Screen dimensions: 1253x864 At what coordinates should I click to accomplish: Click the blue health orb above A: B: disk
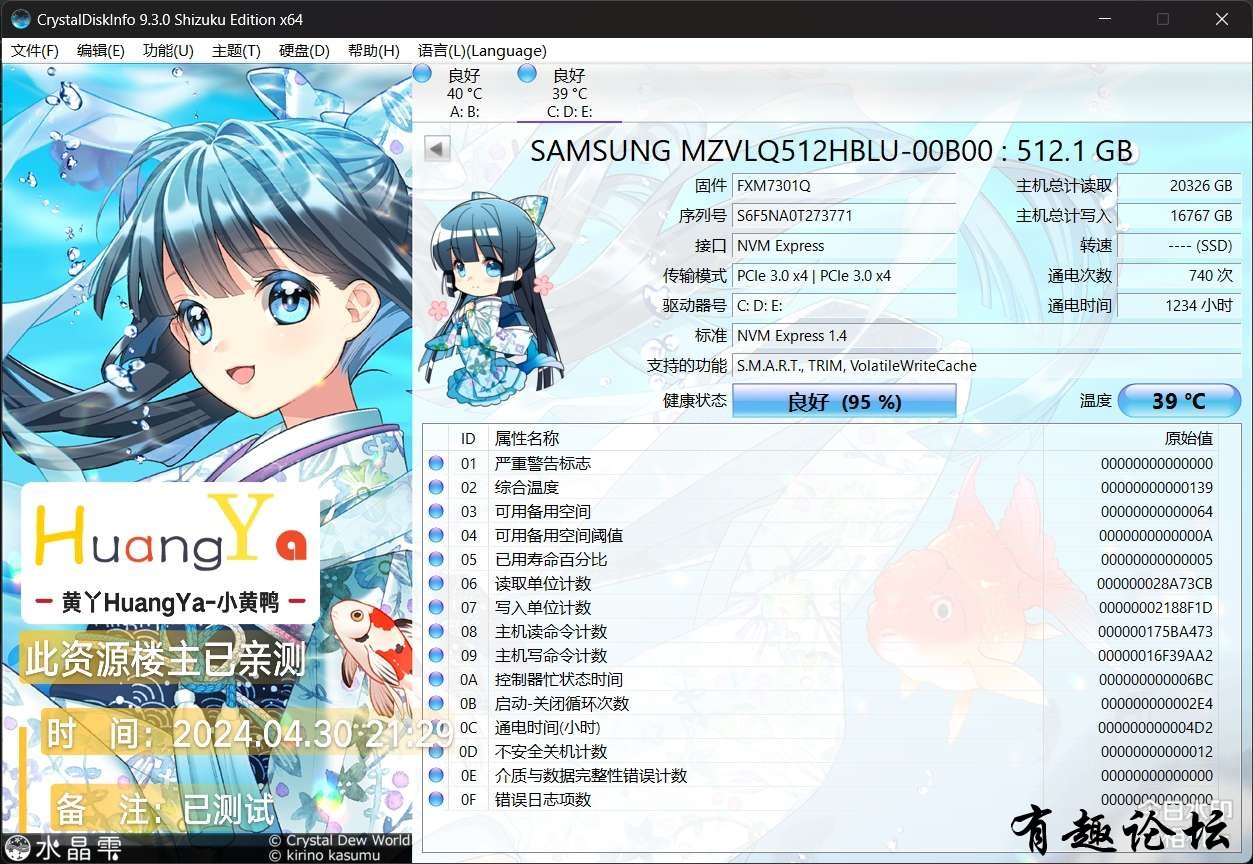click(423, 73)
